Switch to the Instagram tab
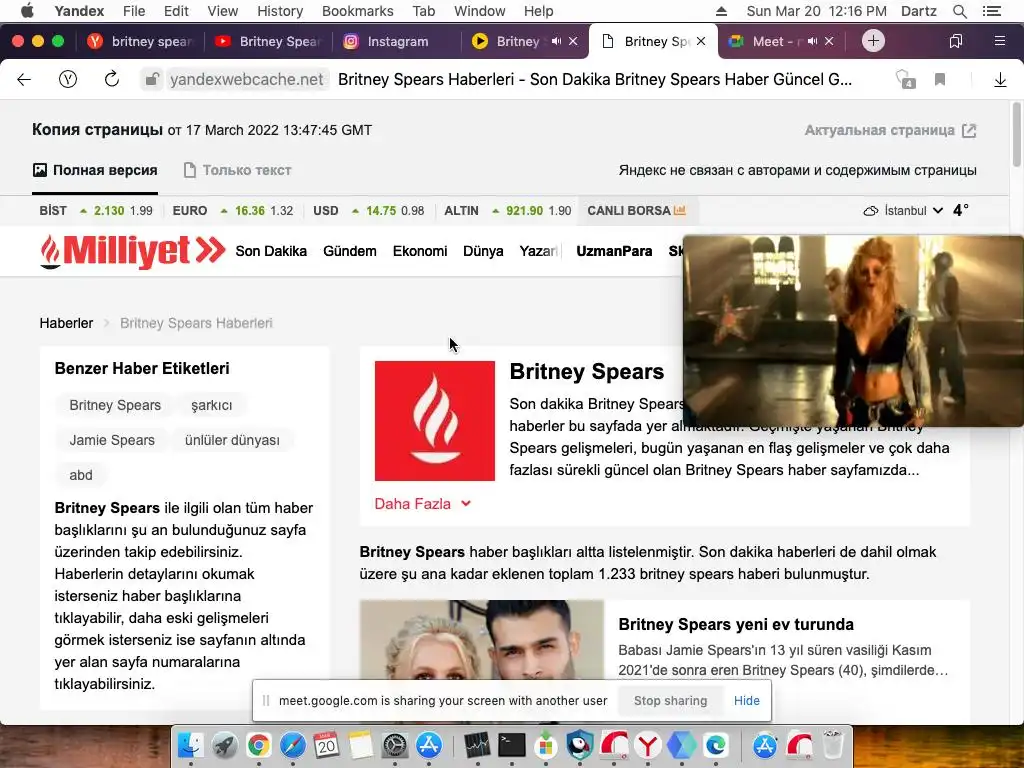 pos(398,41)
